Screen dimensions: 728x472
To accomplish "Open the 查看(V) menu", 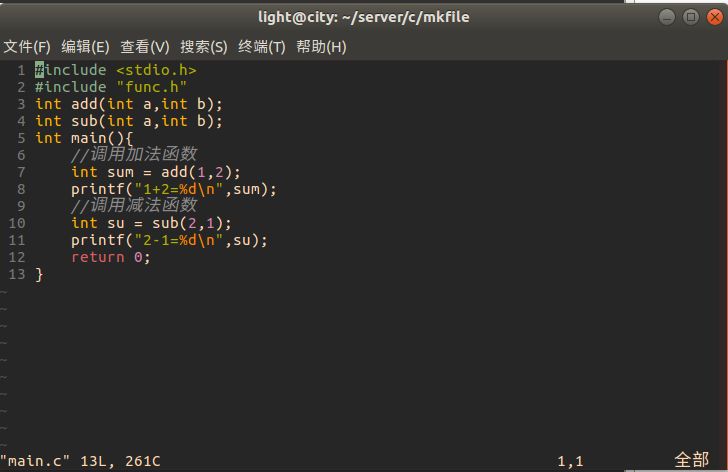I will point(145,47).
